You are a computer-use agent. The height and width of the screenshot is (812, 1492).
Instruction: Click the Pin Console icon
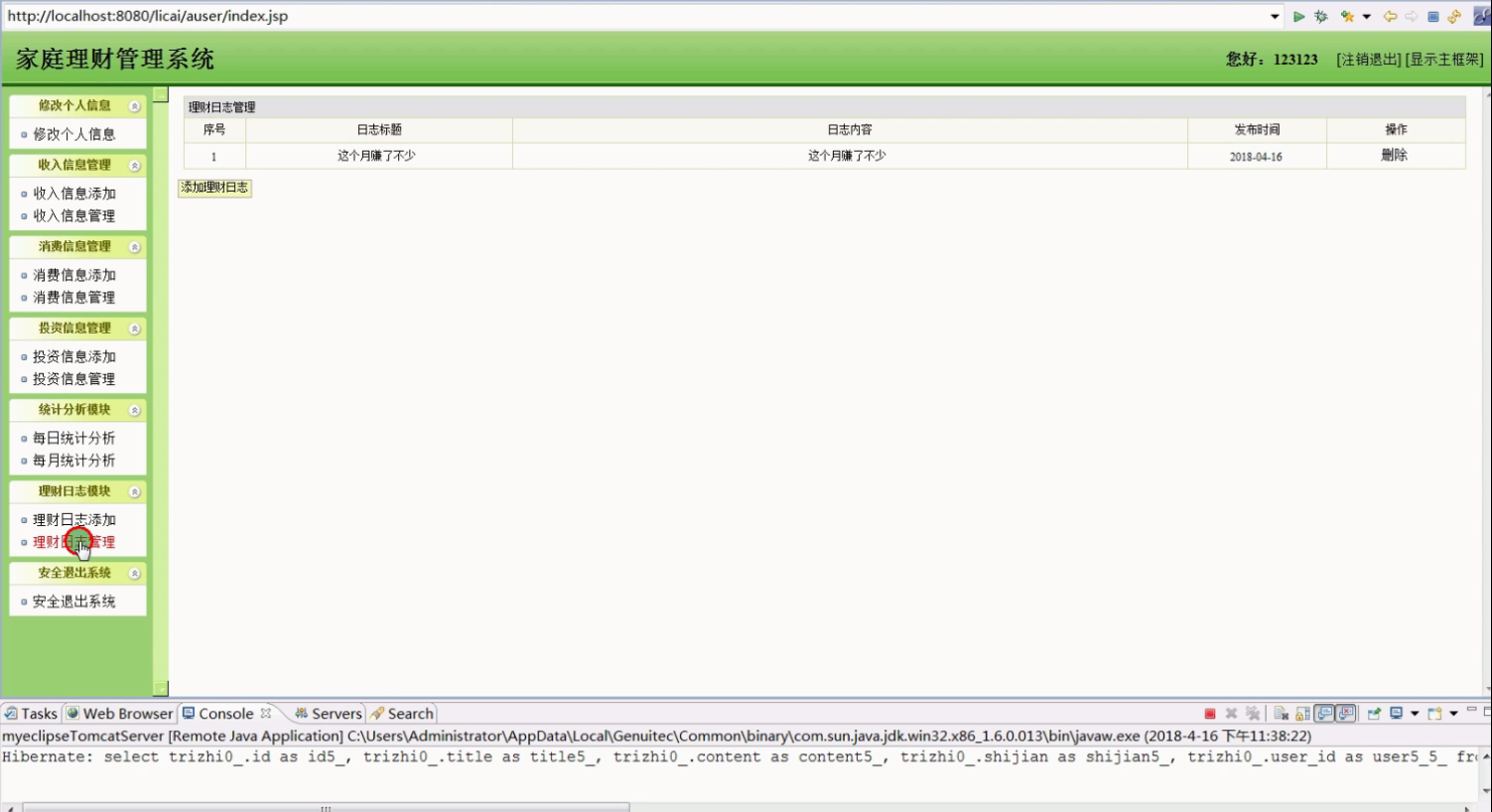[x=1375, y=714]
